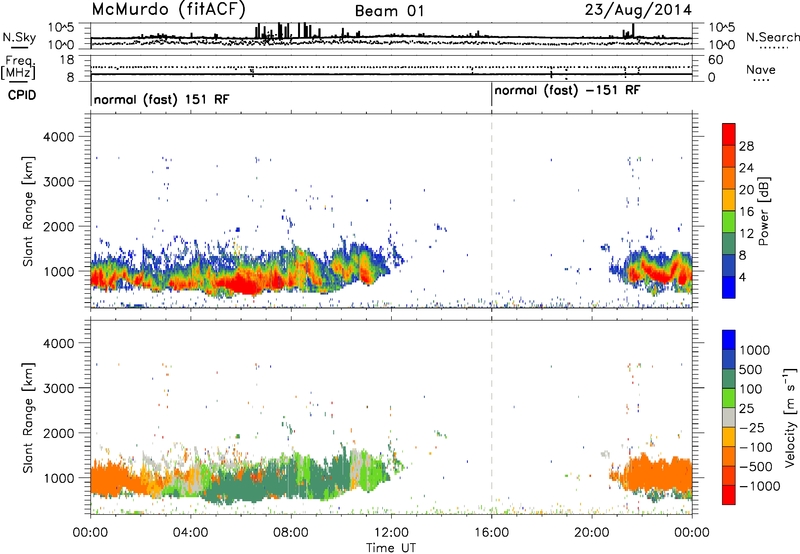The height and width of the screenshot is (554, 800).
Task: Click the 'Velocity [m s-1]' colorbar label
Action: tap(790, 417)
